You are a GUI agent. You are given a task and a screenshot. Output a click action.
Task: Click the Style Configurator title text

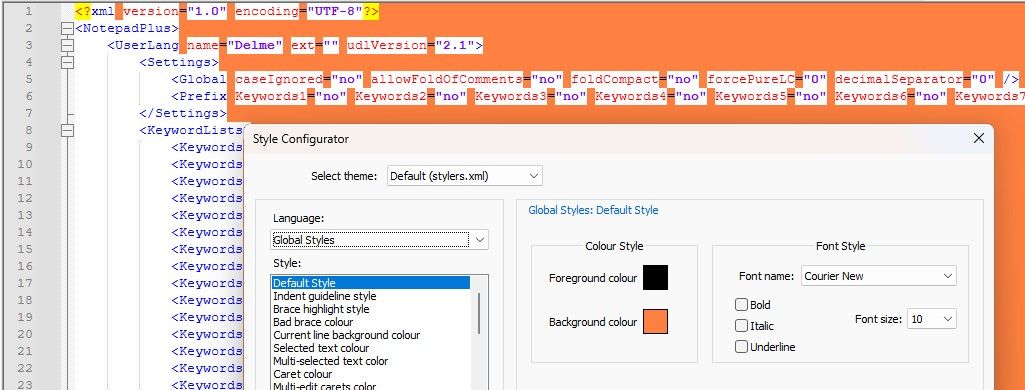[301, 139]
